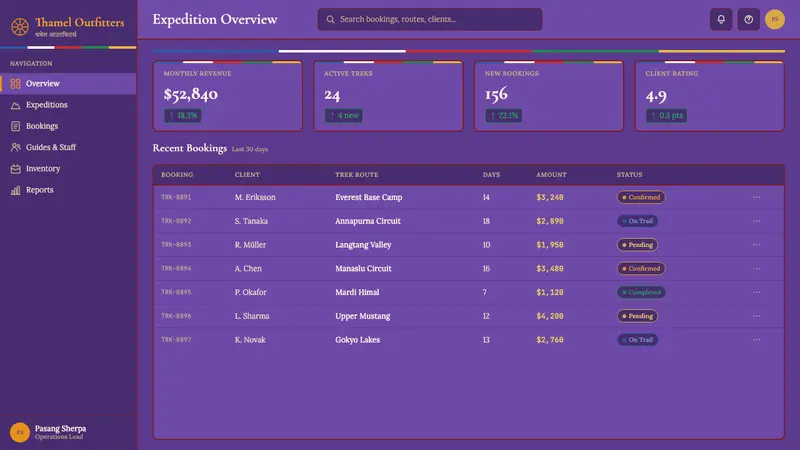Click client name P. Okafor
Image resolution: width=800 pixels, height=450 pixels.
(x=251, y=292)
